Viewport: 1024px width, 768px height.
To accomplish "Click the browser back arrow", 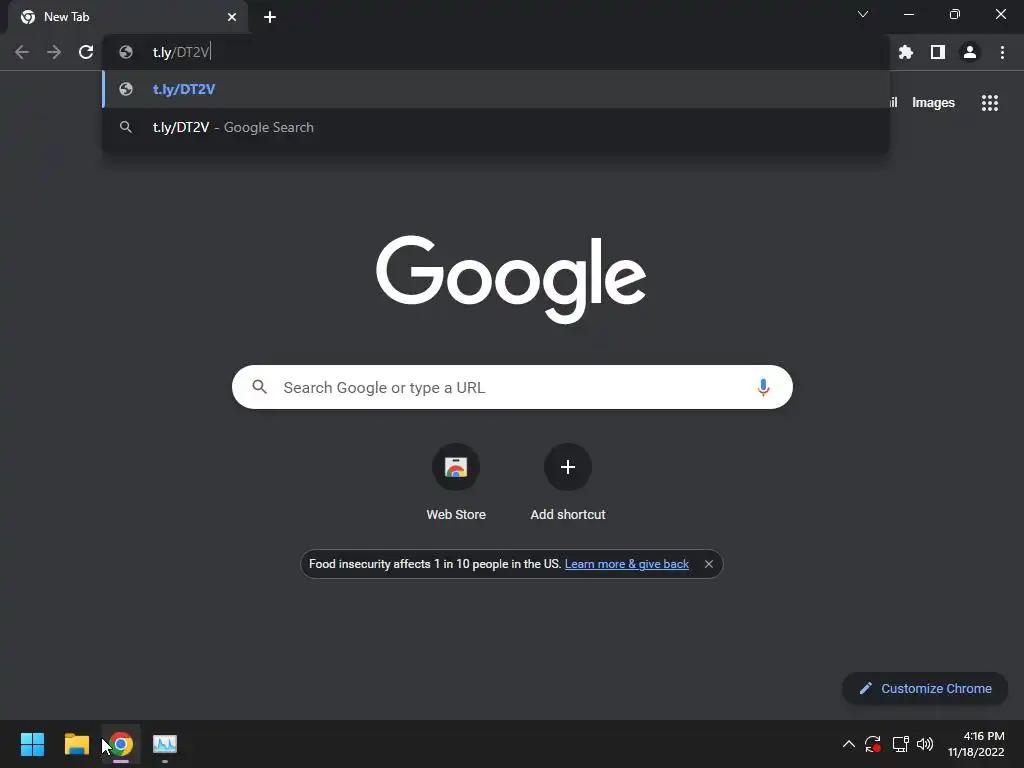I will [22, 52].
